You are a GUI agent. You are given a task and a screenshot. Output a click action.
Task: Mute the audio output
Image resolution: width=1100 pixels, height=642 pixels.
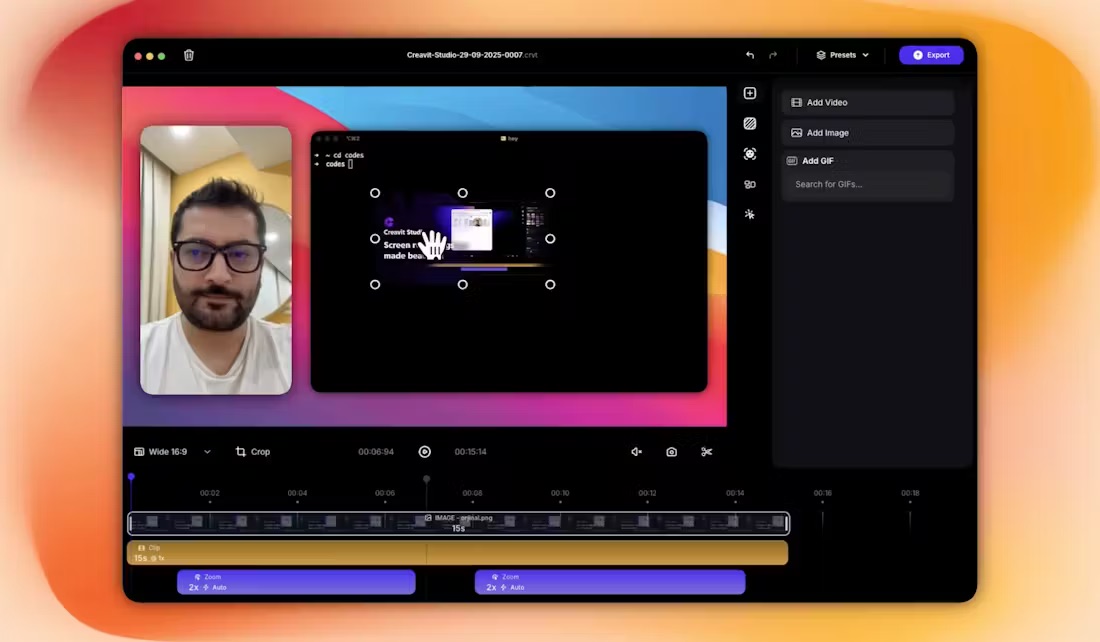tap(636, 451)
